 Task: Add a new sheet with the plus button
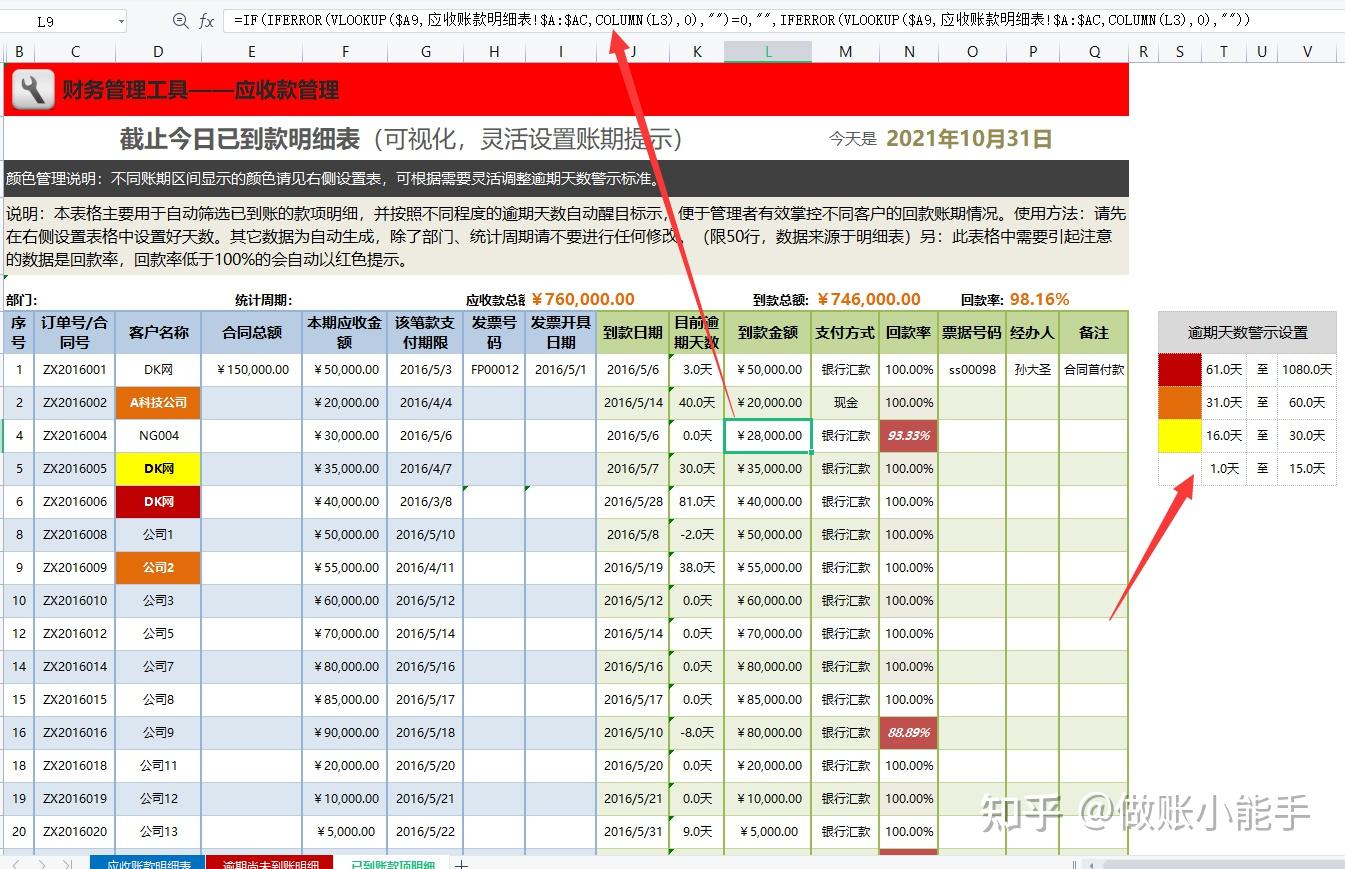(461, 863)
